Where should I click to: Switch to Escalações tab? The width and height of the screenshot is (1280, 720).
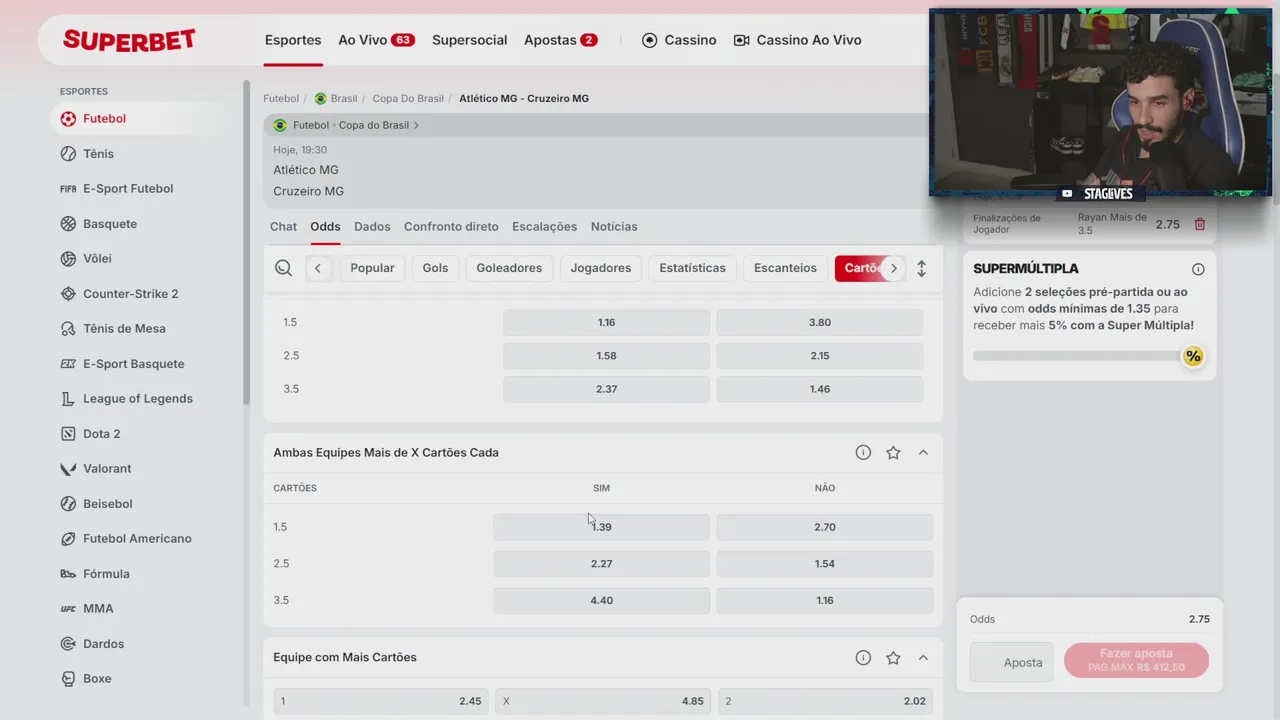click(544, 227)
